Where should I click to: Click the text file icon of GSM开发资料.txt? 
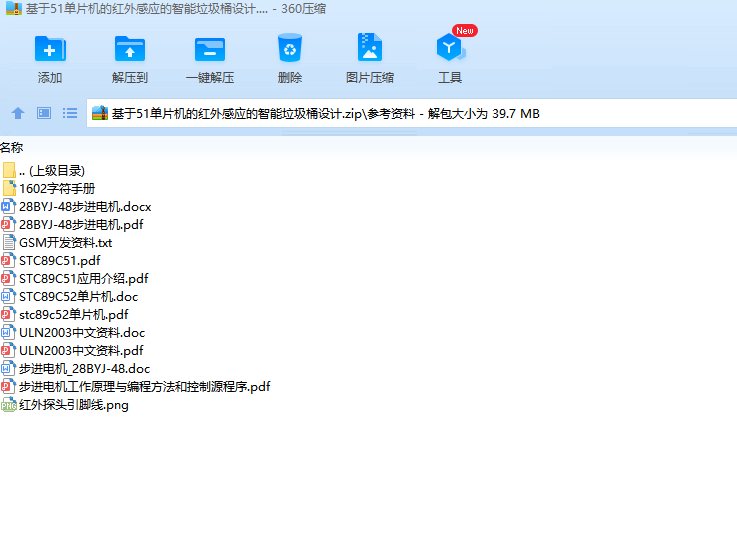pos(9,242)
